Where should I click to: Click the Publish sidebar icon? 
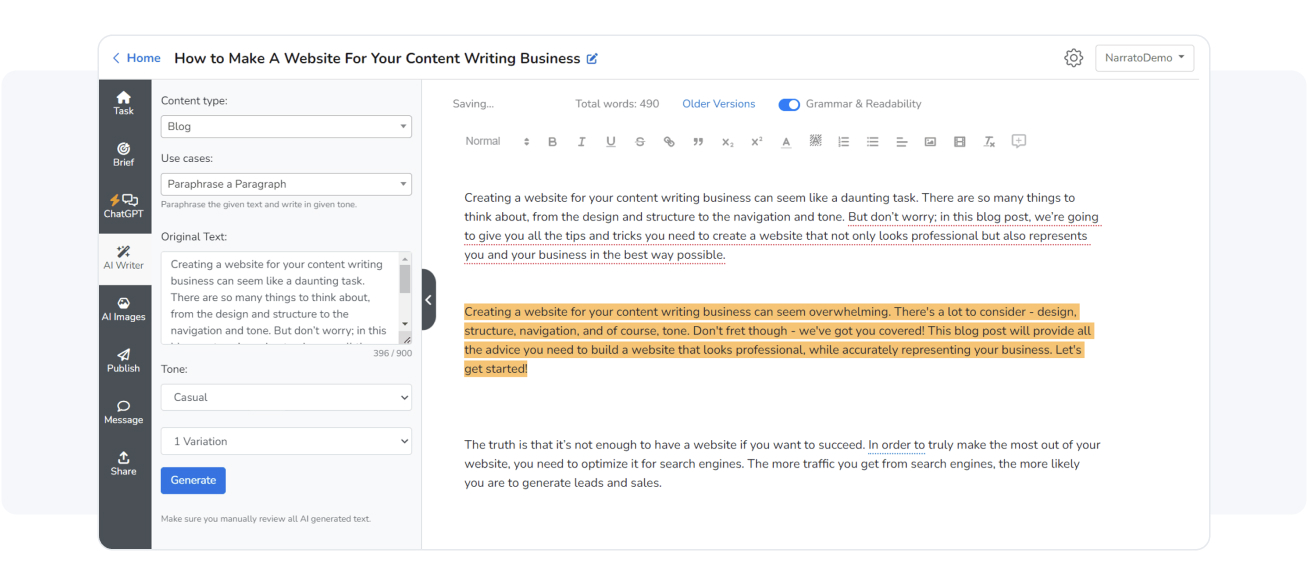click(124, 360)
